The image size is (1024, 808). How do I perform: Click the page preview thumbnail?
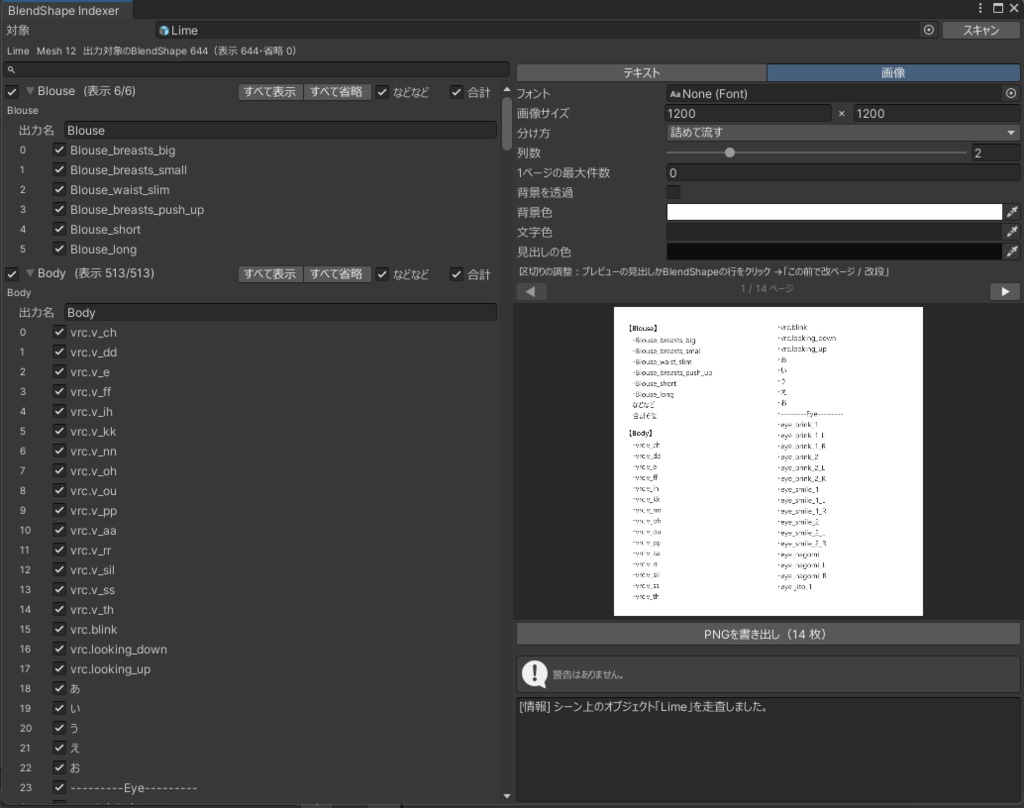tap(768, 461)
